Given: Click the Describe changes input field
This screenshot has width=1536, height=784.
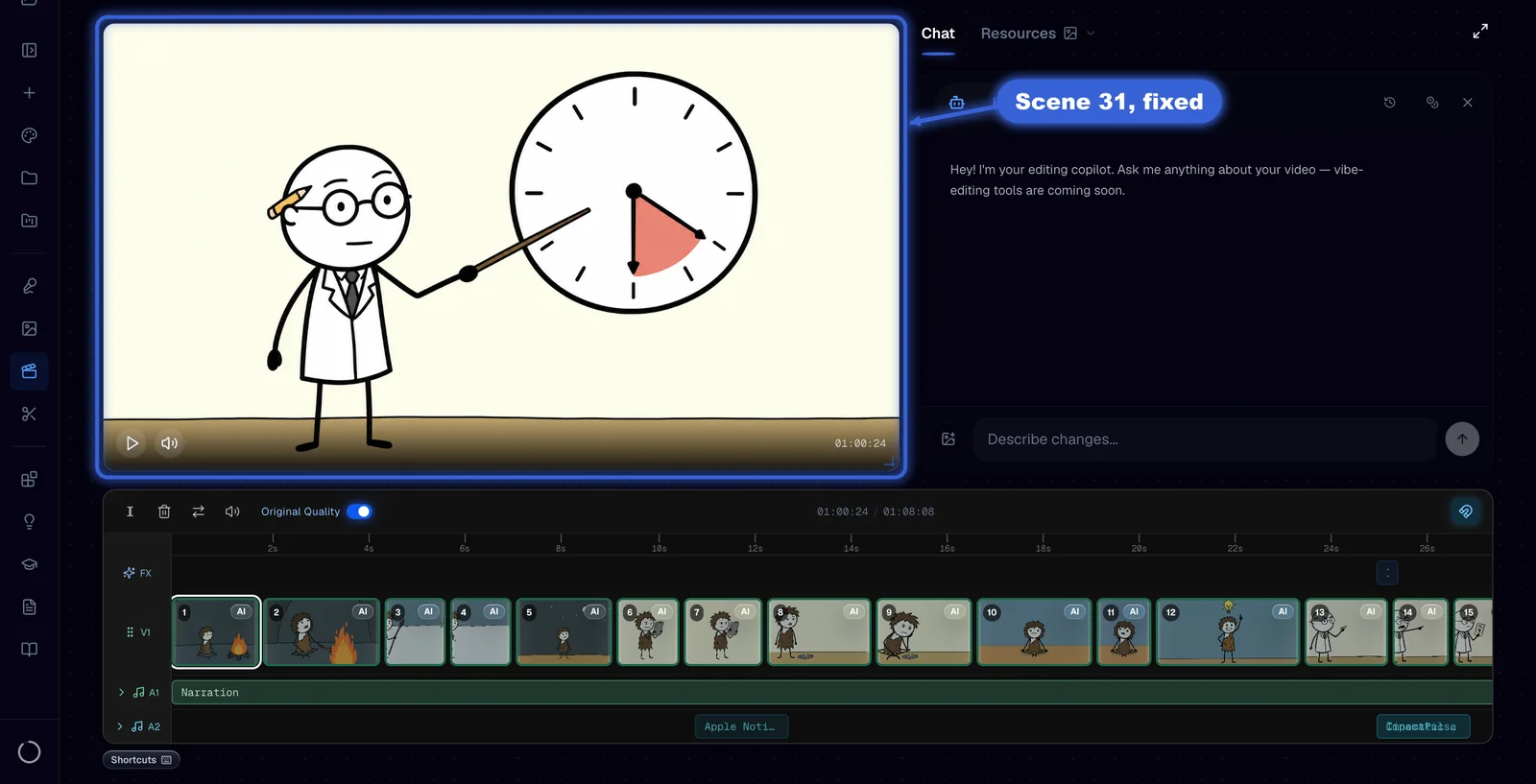Looking at the screenshot, I should click(x=1204, y=439).
